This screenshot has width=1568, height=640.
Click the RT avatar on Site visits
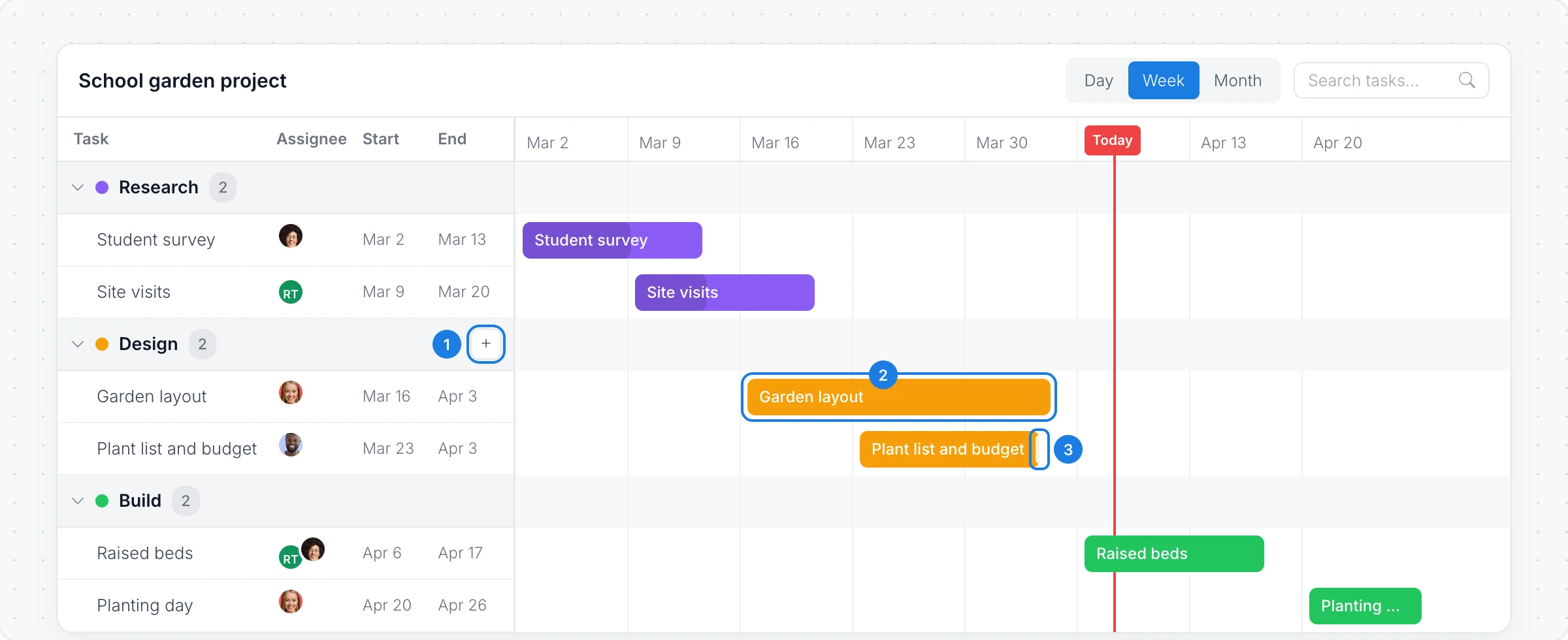(x=291, y=293)
